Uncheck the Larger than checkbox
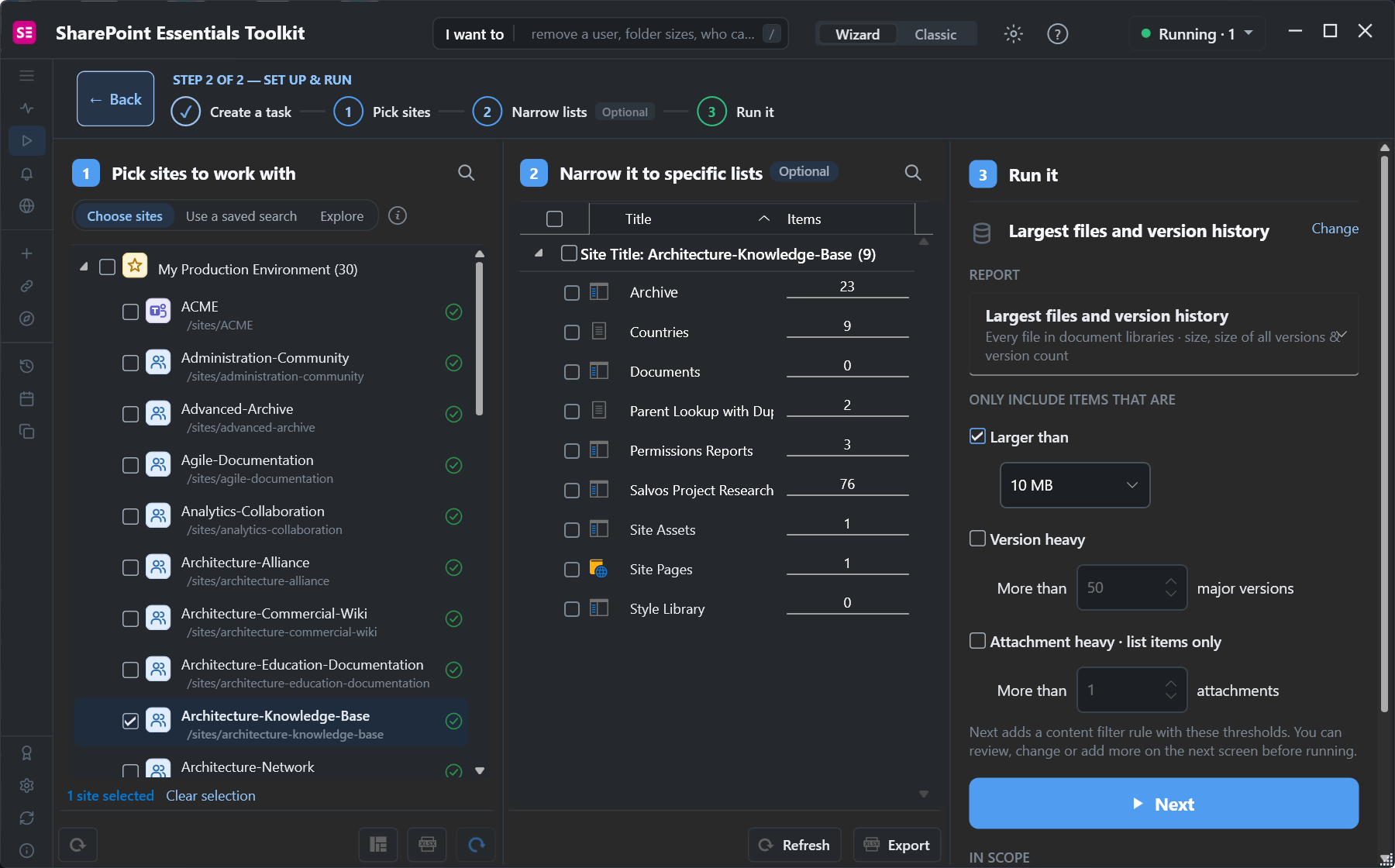Image resolution: width=1395 pixels, height=868 pixels. click(x=977, y=436)
